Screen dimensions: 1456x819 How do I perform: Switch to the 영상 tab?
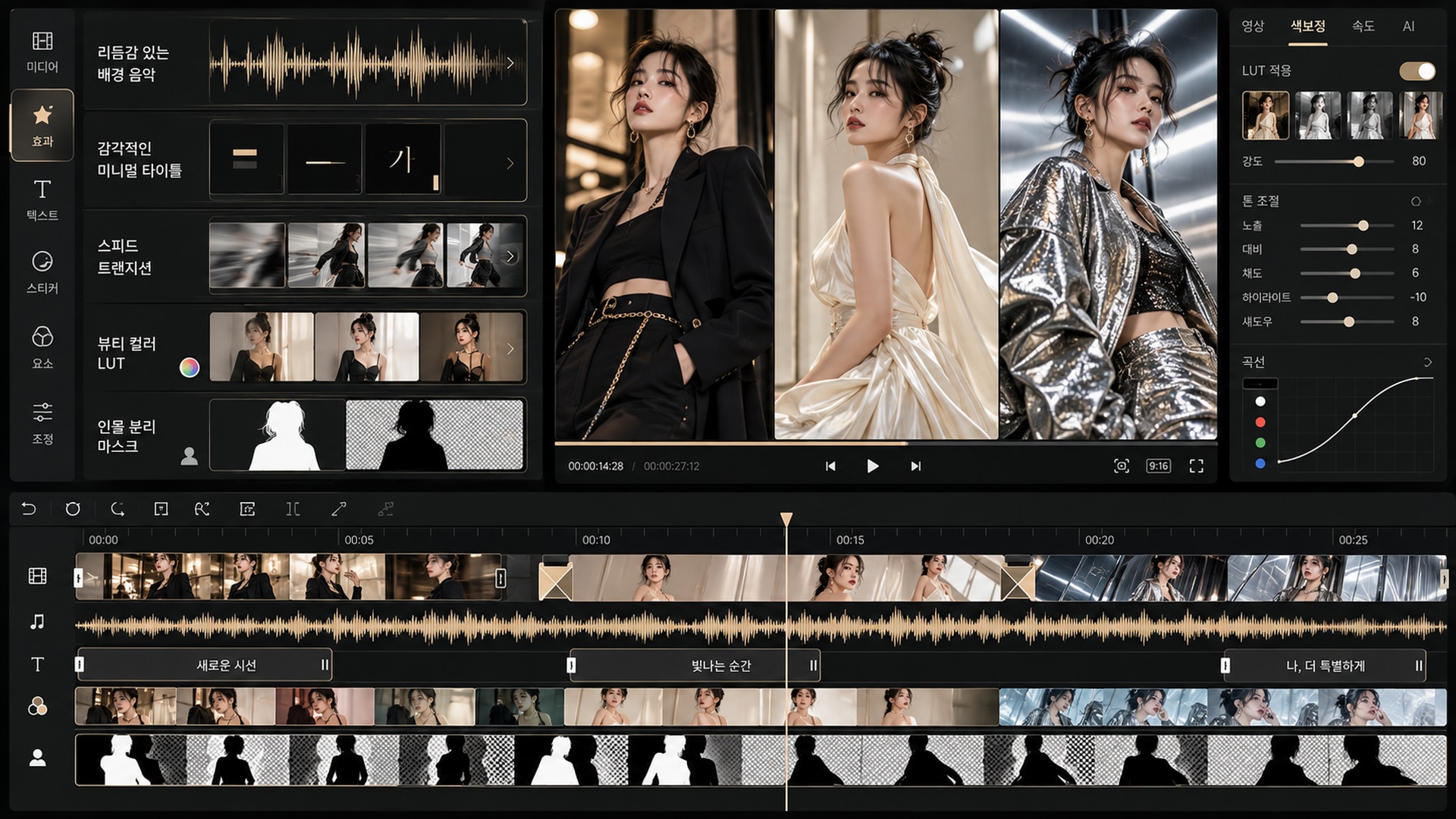1253,26
